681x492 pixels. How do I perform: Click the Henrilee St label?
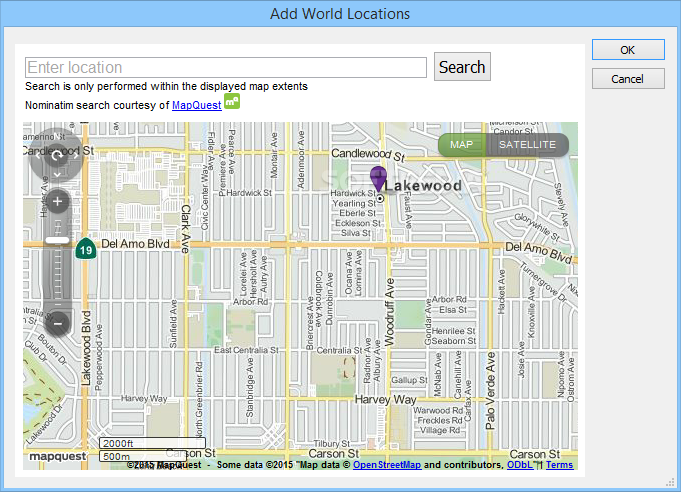(454, 331)
